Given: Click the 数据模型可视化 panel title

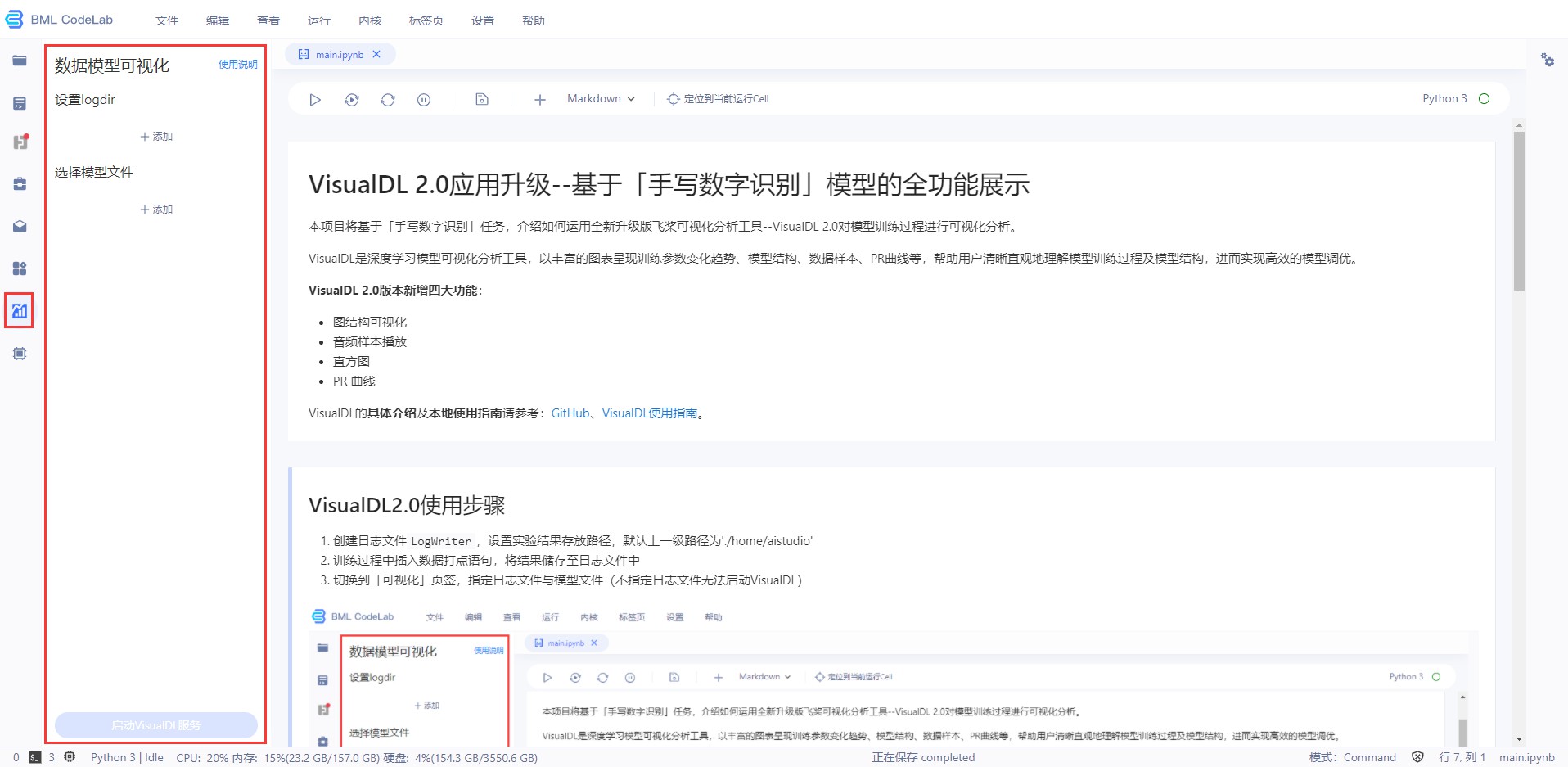Looking at the screenshot, I should 112,65.
